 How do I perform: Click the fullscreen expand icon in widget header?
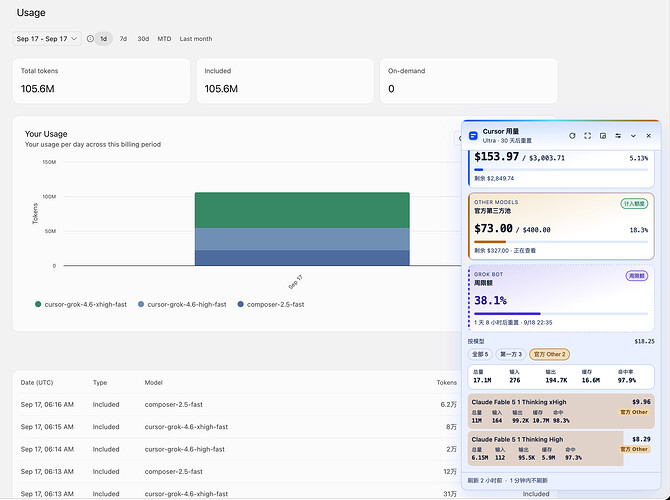coord(588,135)
